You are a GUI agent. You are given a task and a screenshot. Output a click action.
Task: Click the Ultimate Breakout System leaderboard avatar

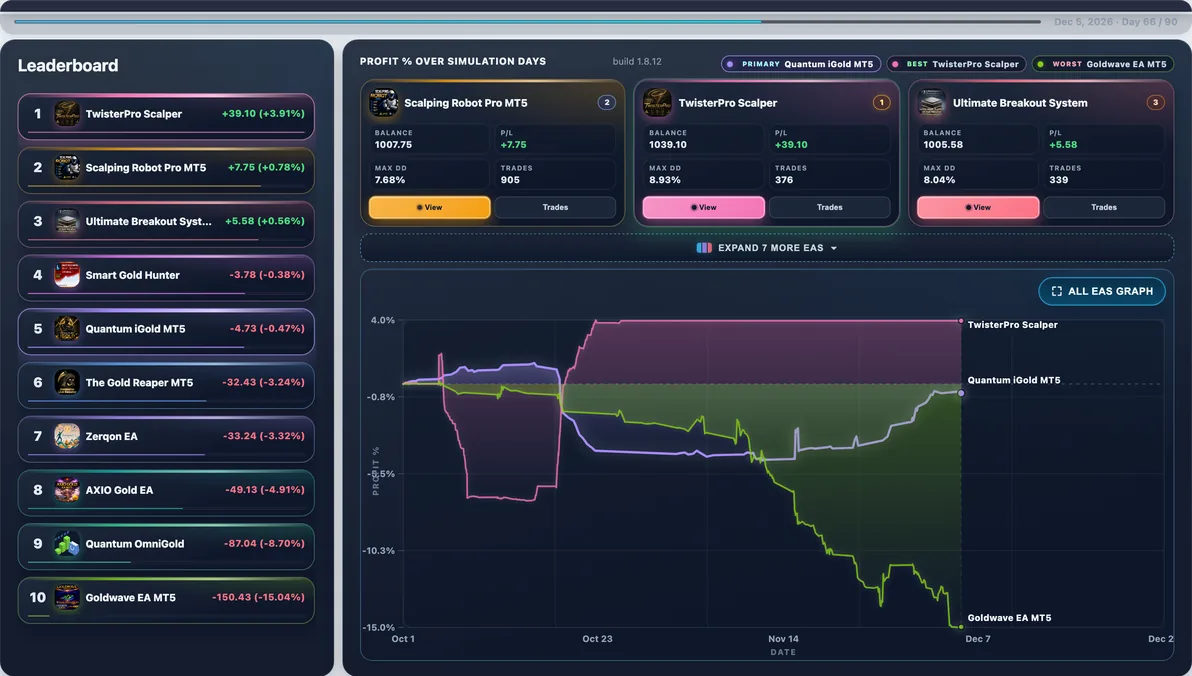coord(67,221)
